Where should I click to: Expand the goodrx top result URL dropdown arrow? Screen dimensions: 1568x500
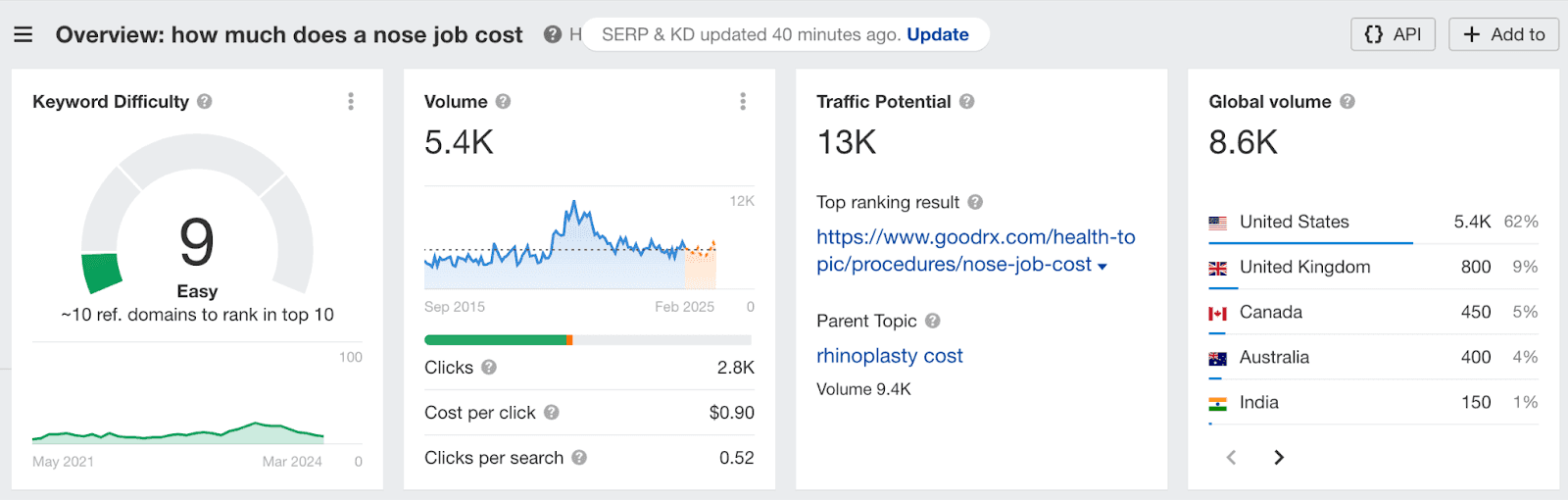pyautogui.click(x=1102, y=267)
